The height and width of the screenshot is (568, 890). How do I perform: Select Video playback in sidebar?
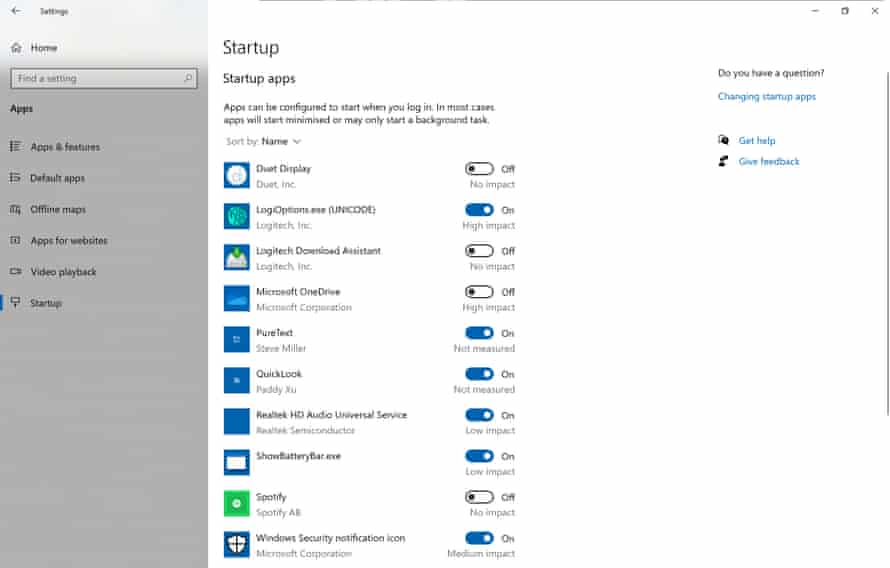[63, 272]
